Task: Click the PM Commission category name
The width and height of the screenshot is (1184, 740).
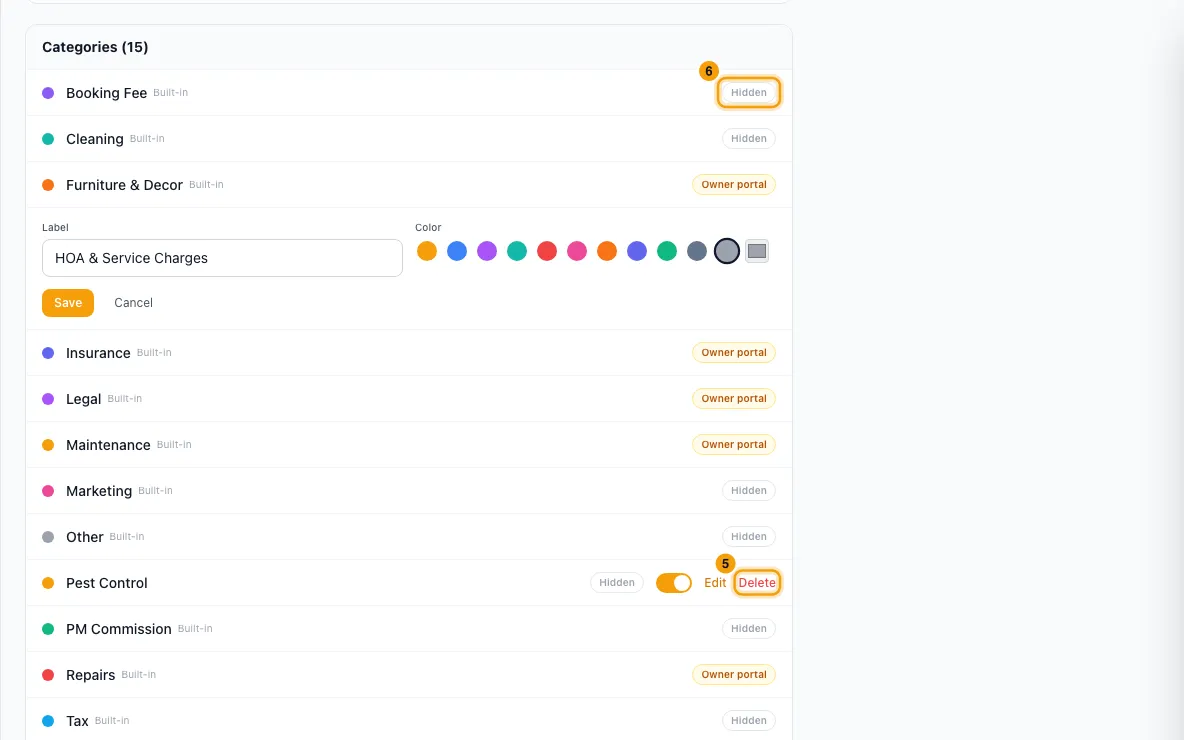Action: click(x=119, y=630)
